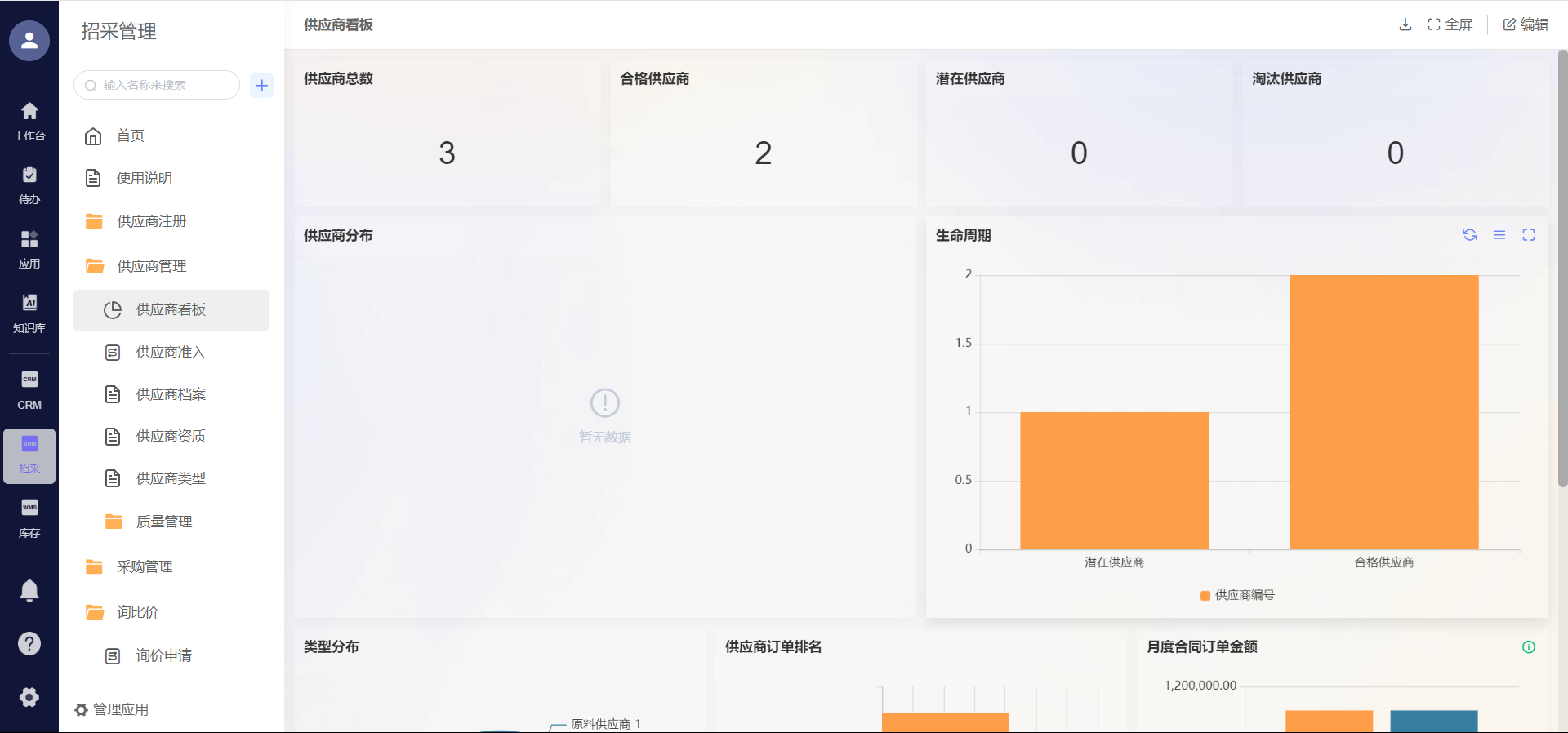Image resolution: width=1568 pixels, height=733 pixels.
Task: Open the help question mark icon
Action: pos(29,644)
